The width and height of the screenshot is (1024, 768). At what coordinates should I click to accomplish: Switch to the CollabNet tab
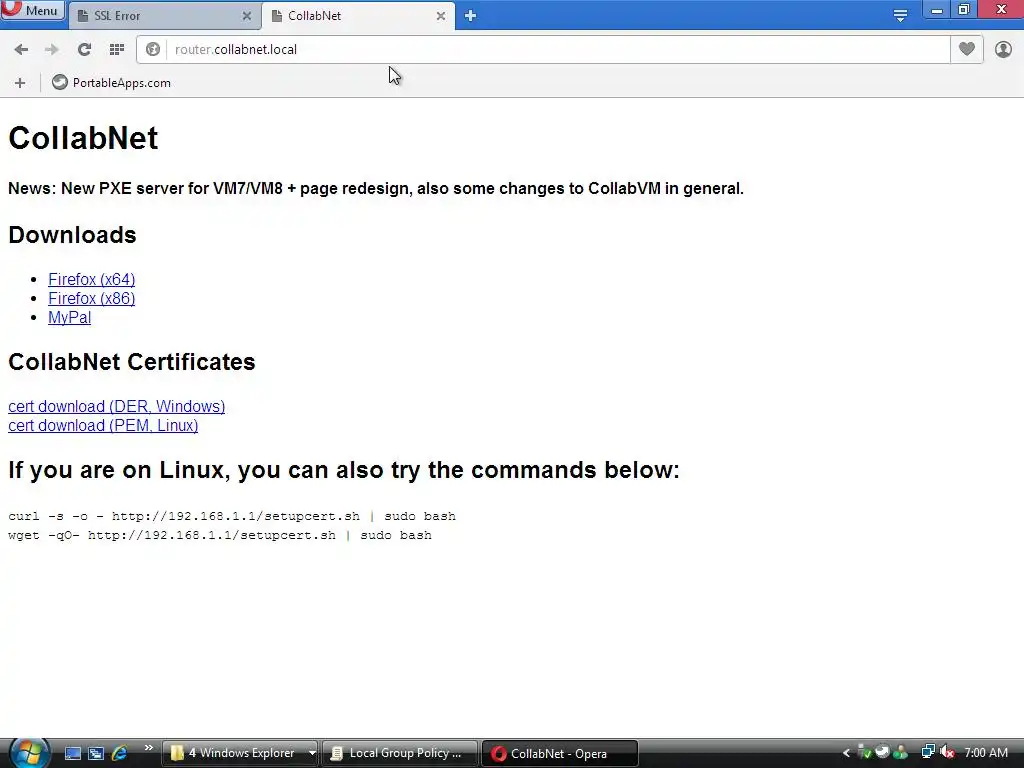[x=358, y=16]
